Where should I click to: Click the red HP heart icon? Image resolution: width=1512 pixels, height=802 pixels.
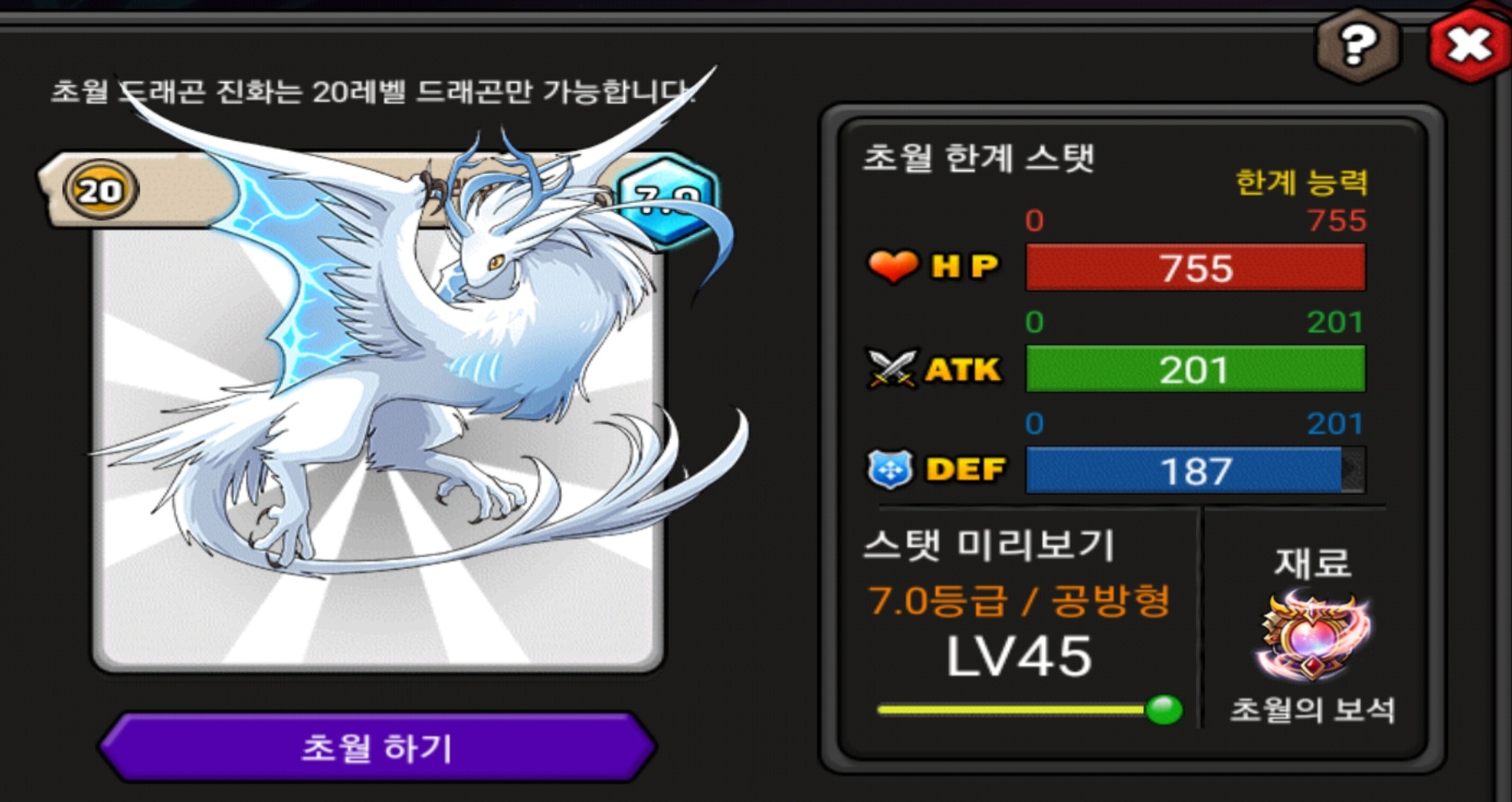[892, 266]
